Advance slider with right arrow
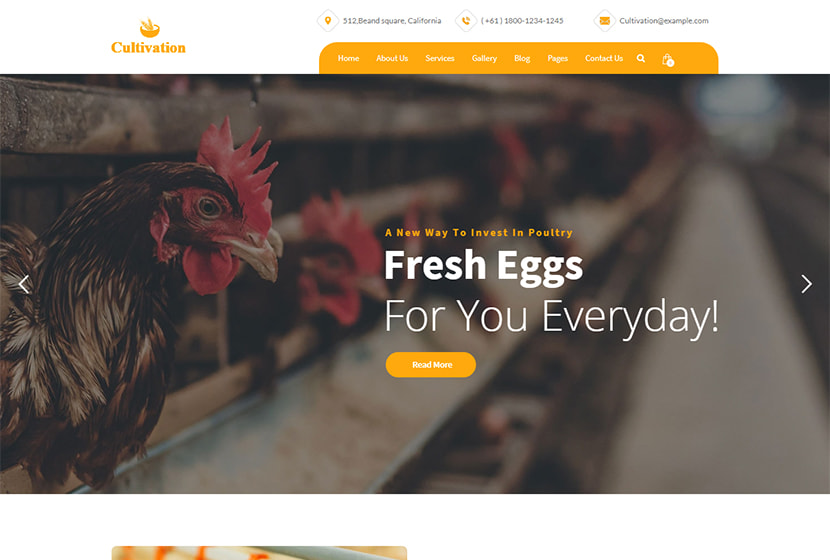Viewport: 830px width, 560px height. click(x=806, y=284)
